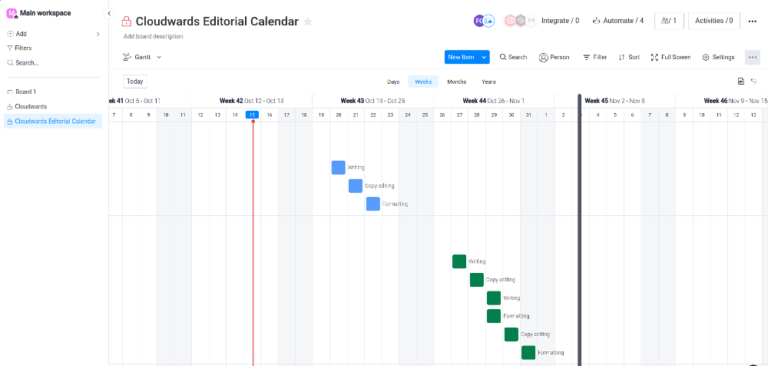Open the Gantt view dropdown
768x366 pixels.
pyautogui.click(x=142, y=57)
